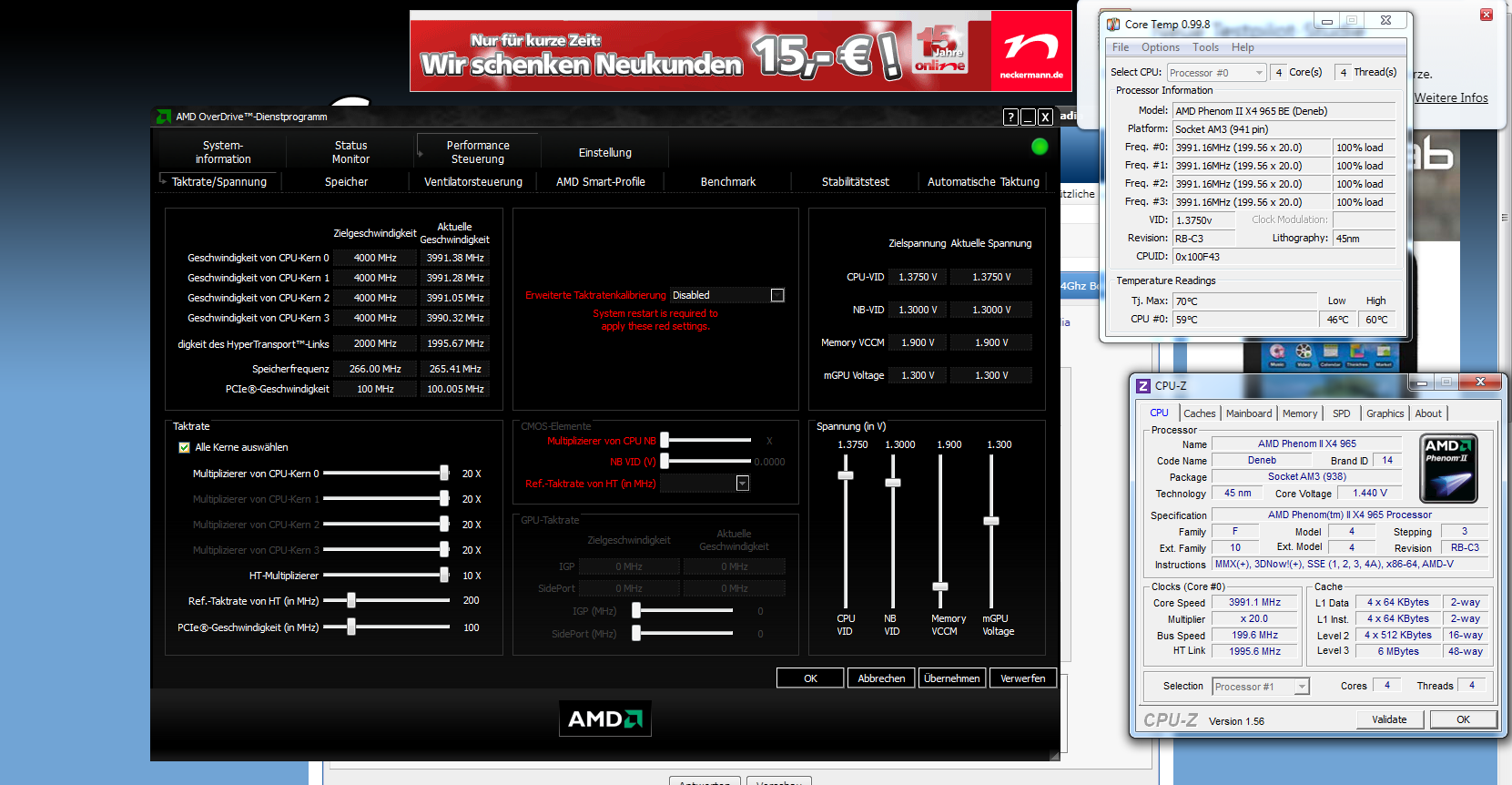Click the CPU VID vertical voltage slider handle
Screen dimensions: 1512x785
pos(846,475)
